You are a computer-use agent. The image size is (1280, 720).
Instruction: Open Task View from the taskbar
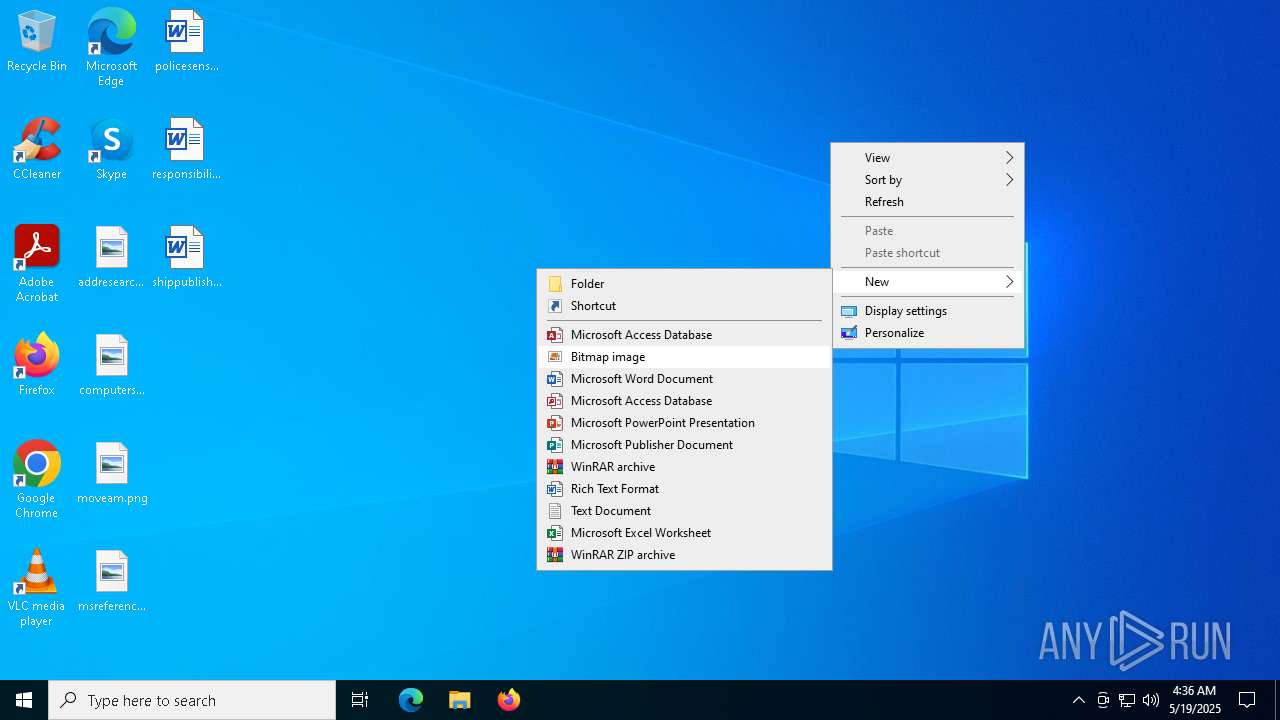360,700
